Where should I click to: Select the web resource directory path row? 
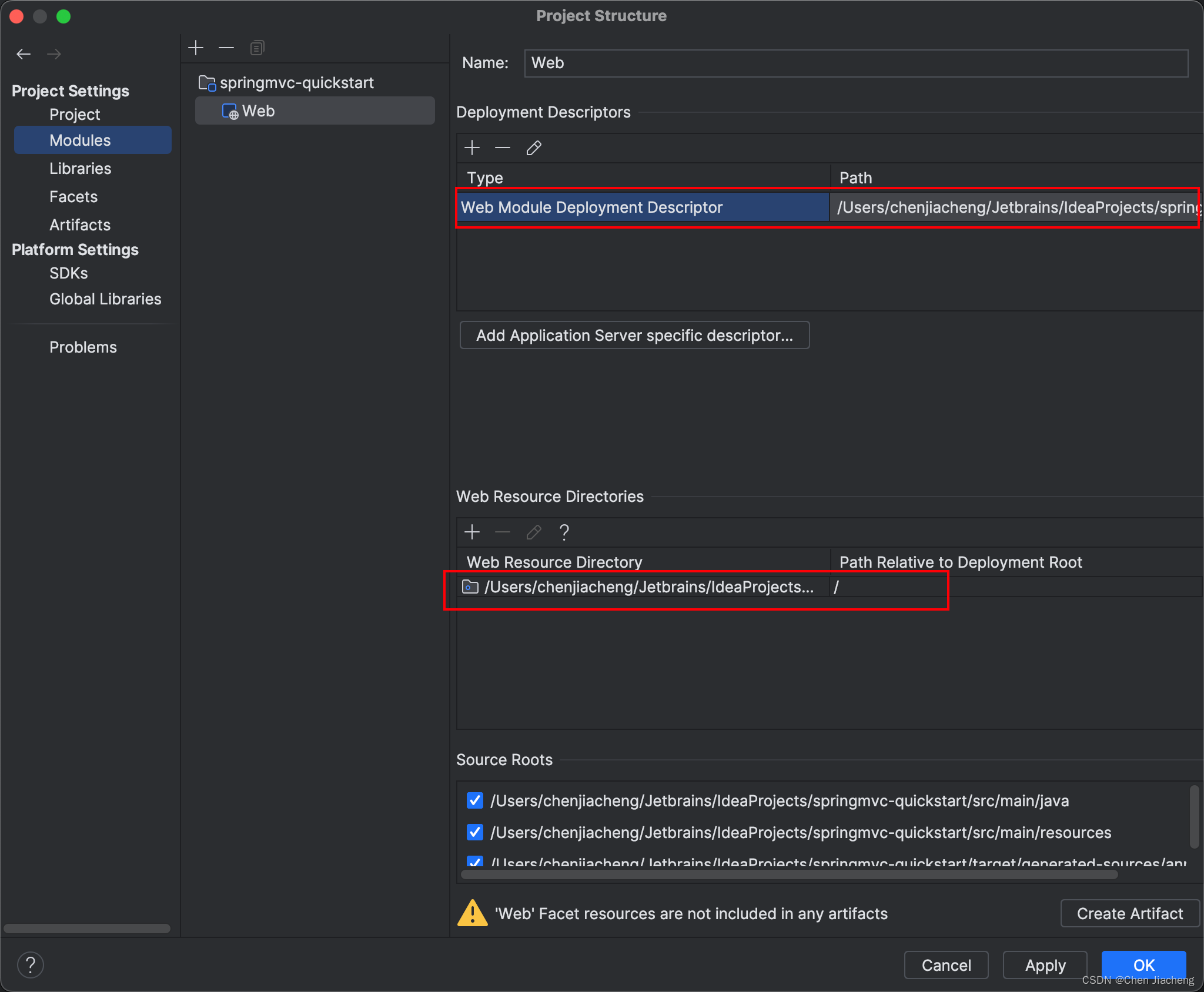[x=643, y=587]
